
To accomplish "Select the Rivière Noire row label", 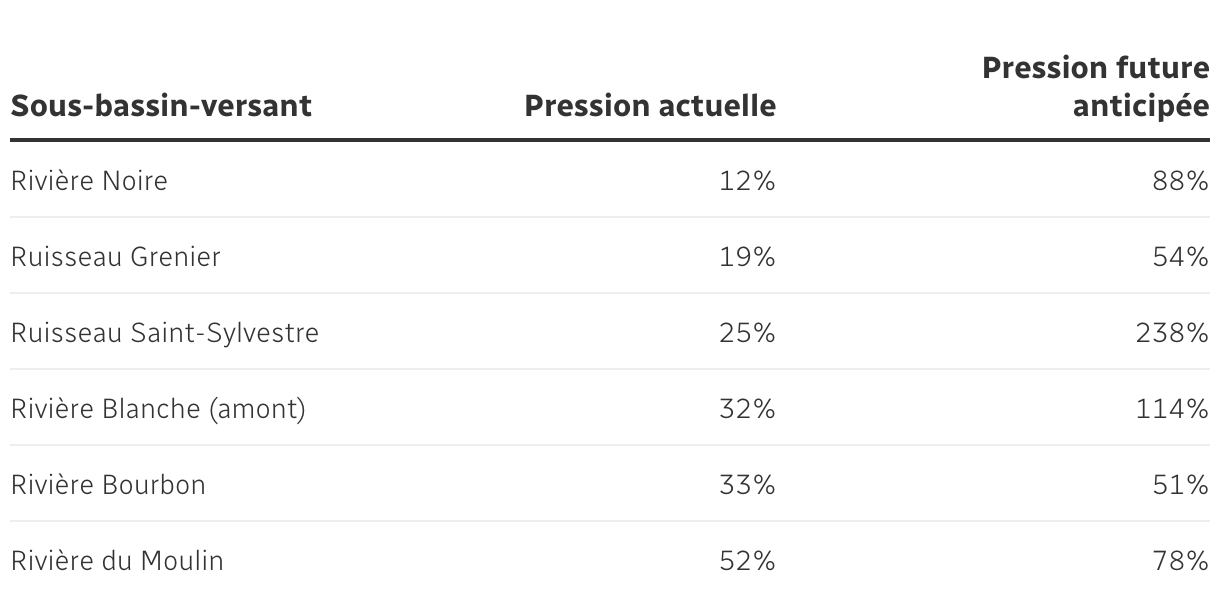I will [89, 181].
